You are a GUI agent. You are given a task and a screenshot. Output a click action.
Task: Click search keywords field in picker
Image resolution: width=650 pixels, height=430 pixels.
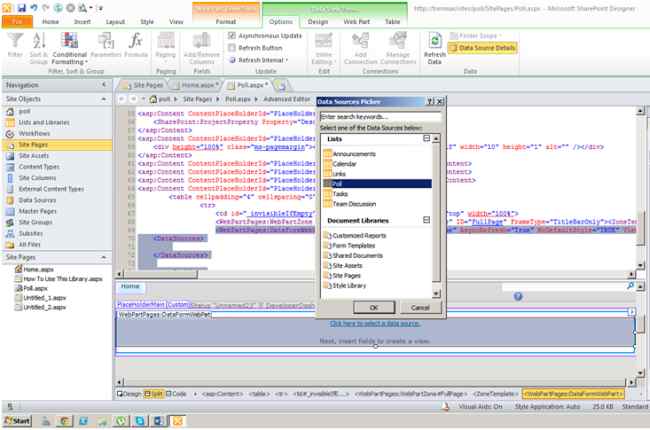(x=380, y=117)
